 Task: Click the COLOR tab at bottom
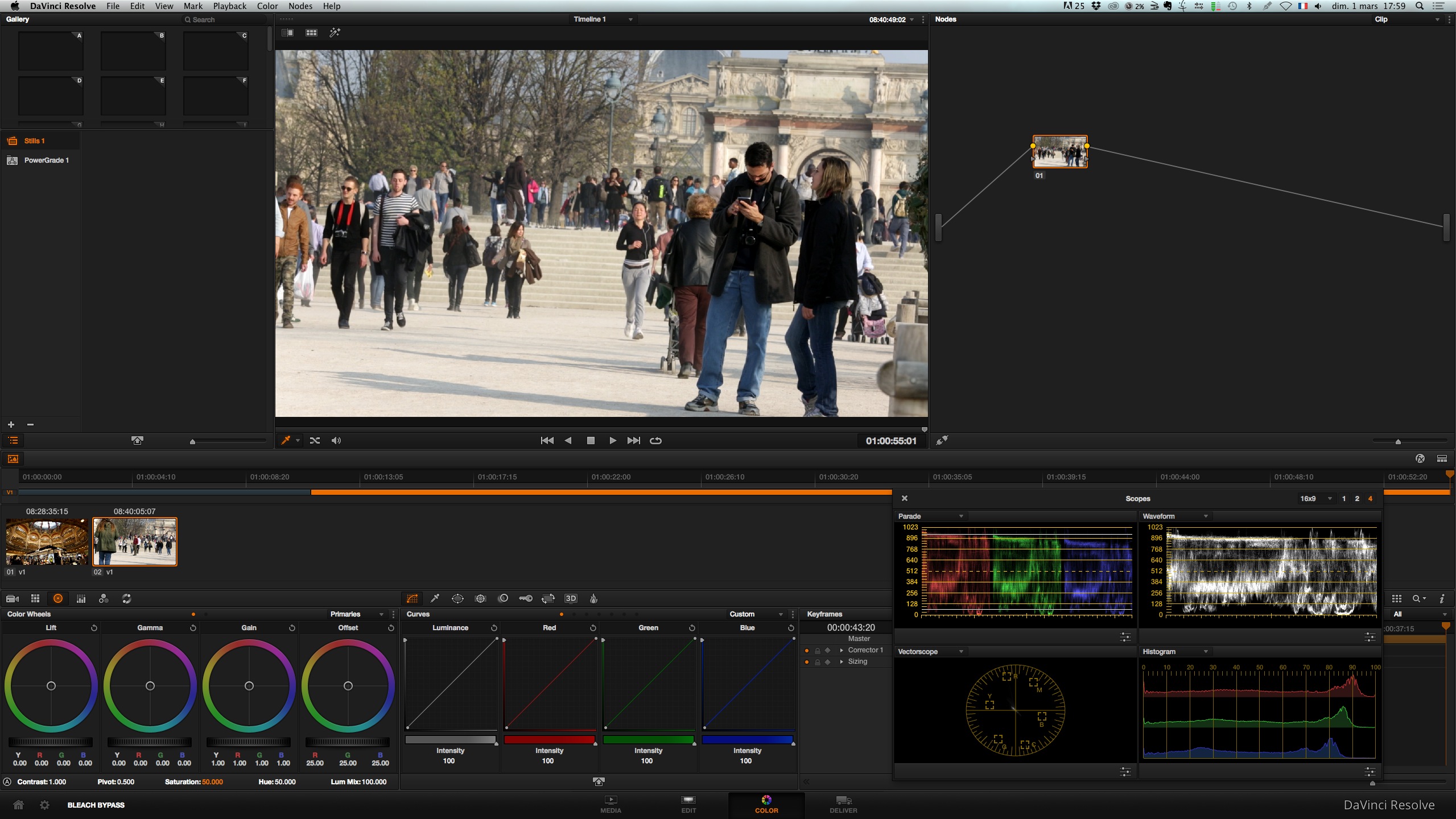[x=765, y=804]
